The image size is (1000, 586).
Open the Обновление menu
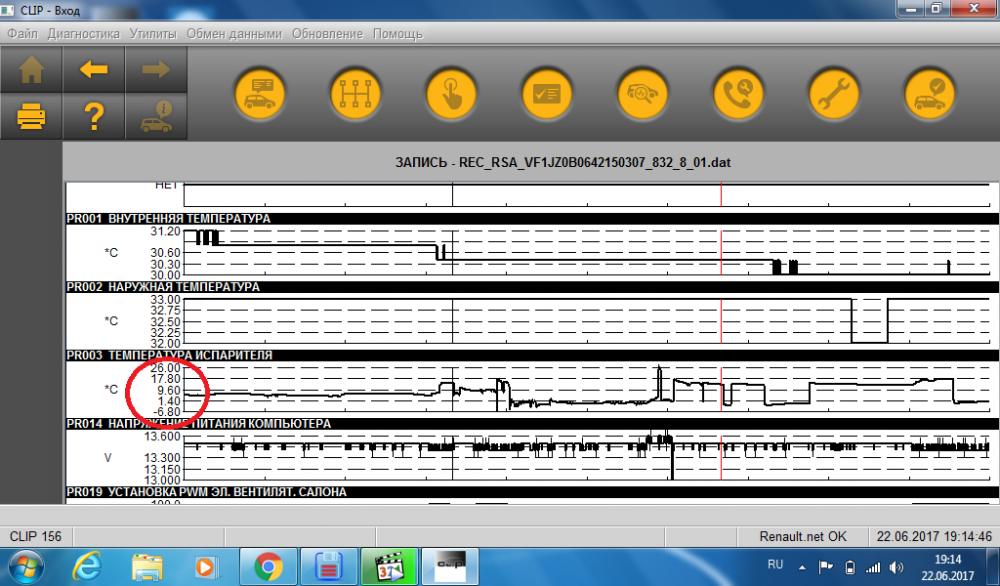(327, 34)
